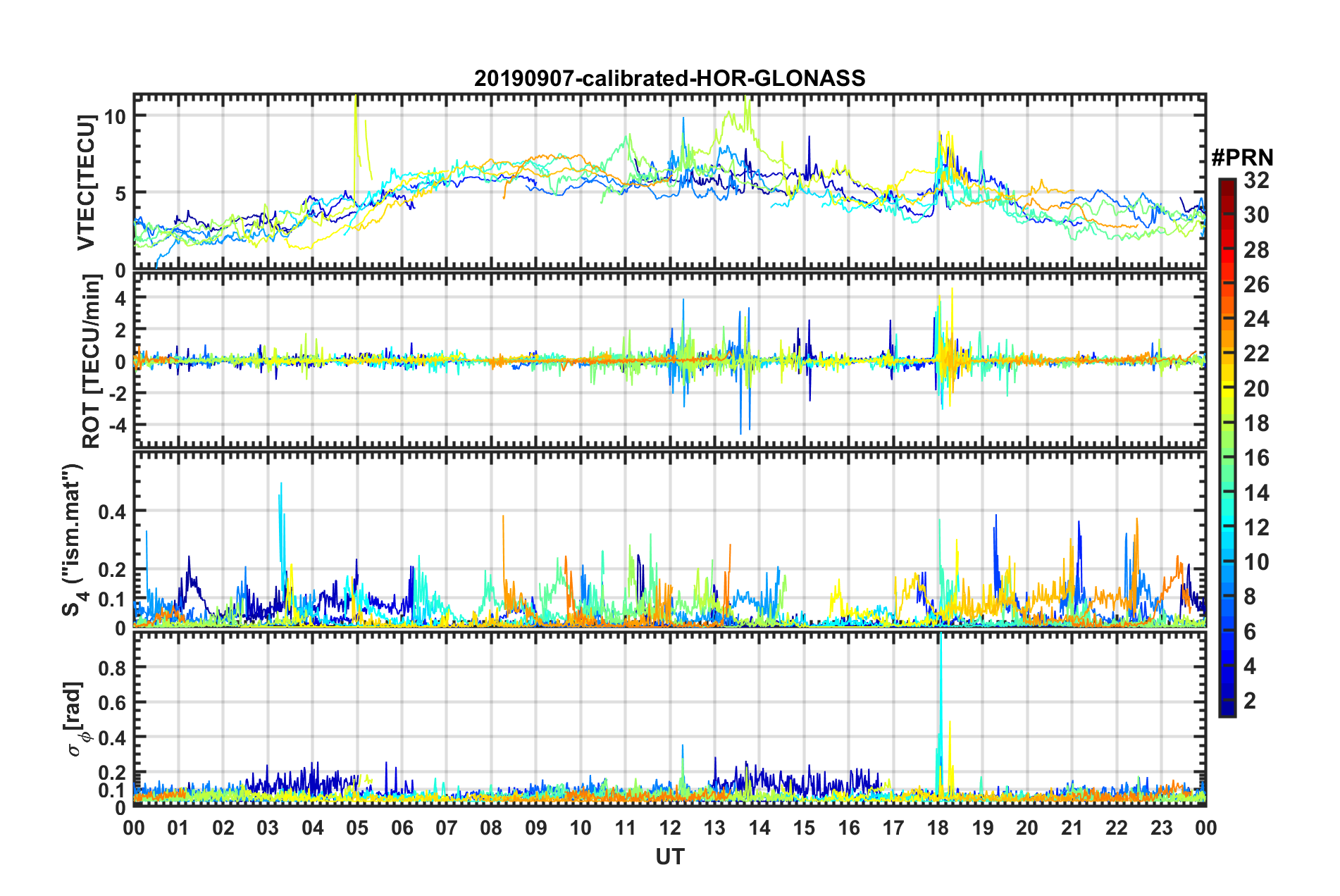This screenshot has width=1340, height=896.
Task: Click colorbar tick label 32
Action: click(x=1256, y=180)
